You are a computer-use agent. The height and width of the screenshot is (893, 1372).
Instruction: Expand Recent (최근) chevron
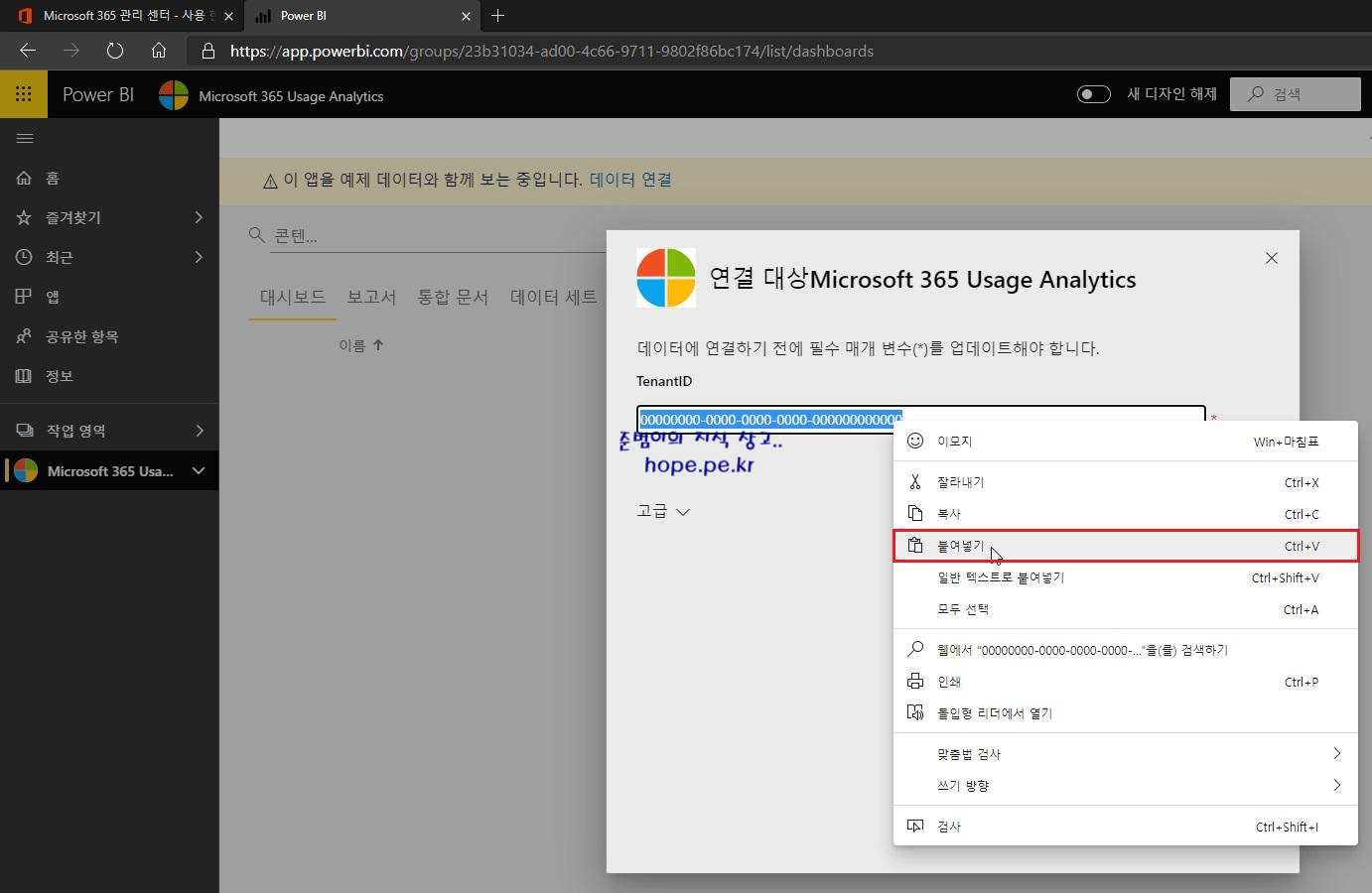tap(199, 257)
